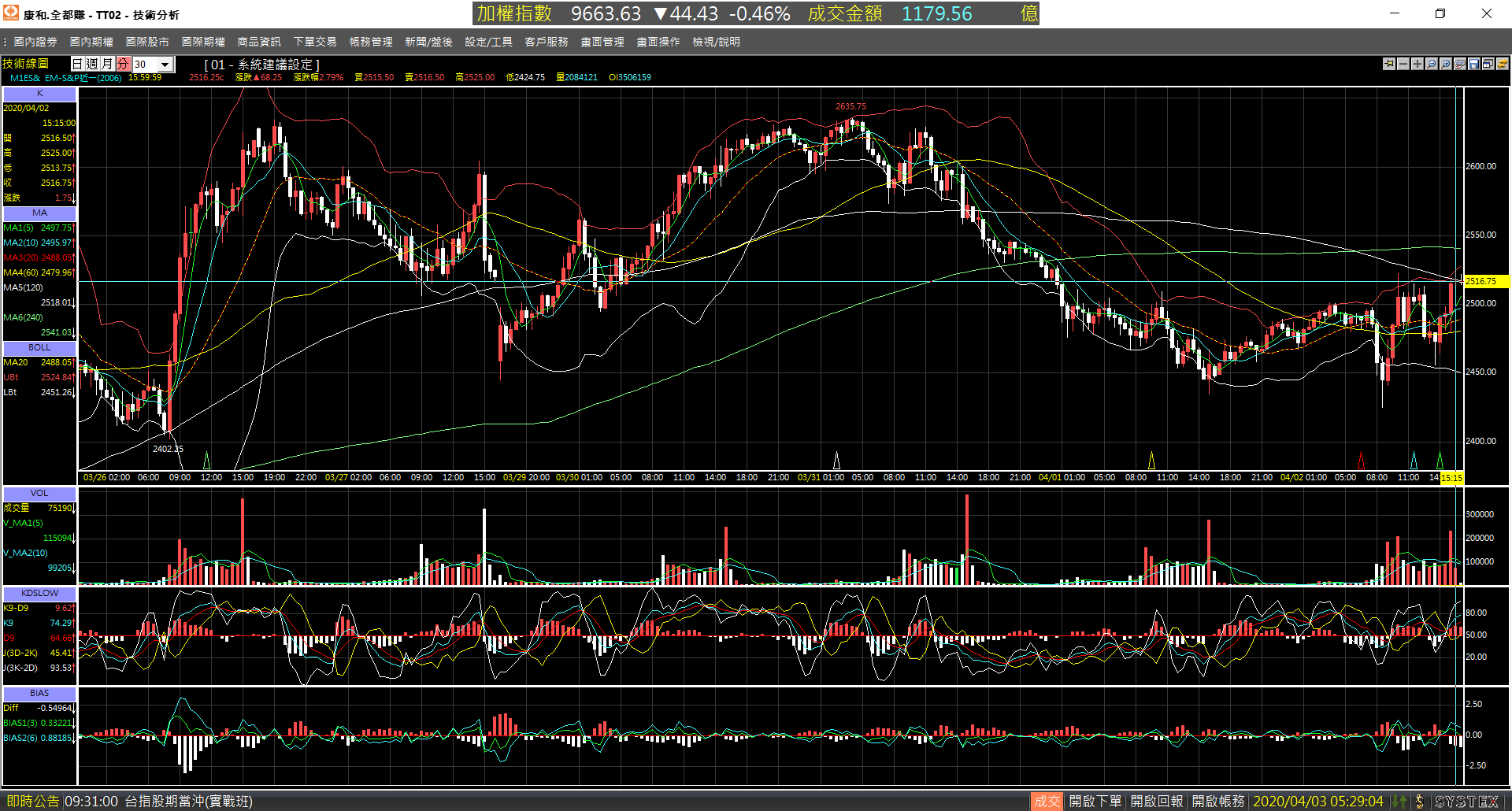Click the MA indicator panel header
This screenshot has width=1512, height=811.
[39, 213]
